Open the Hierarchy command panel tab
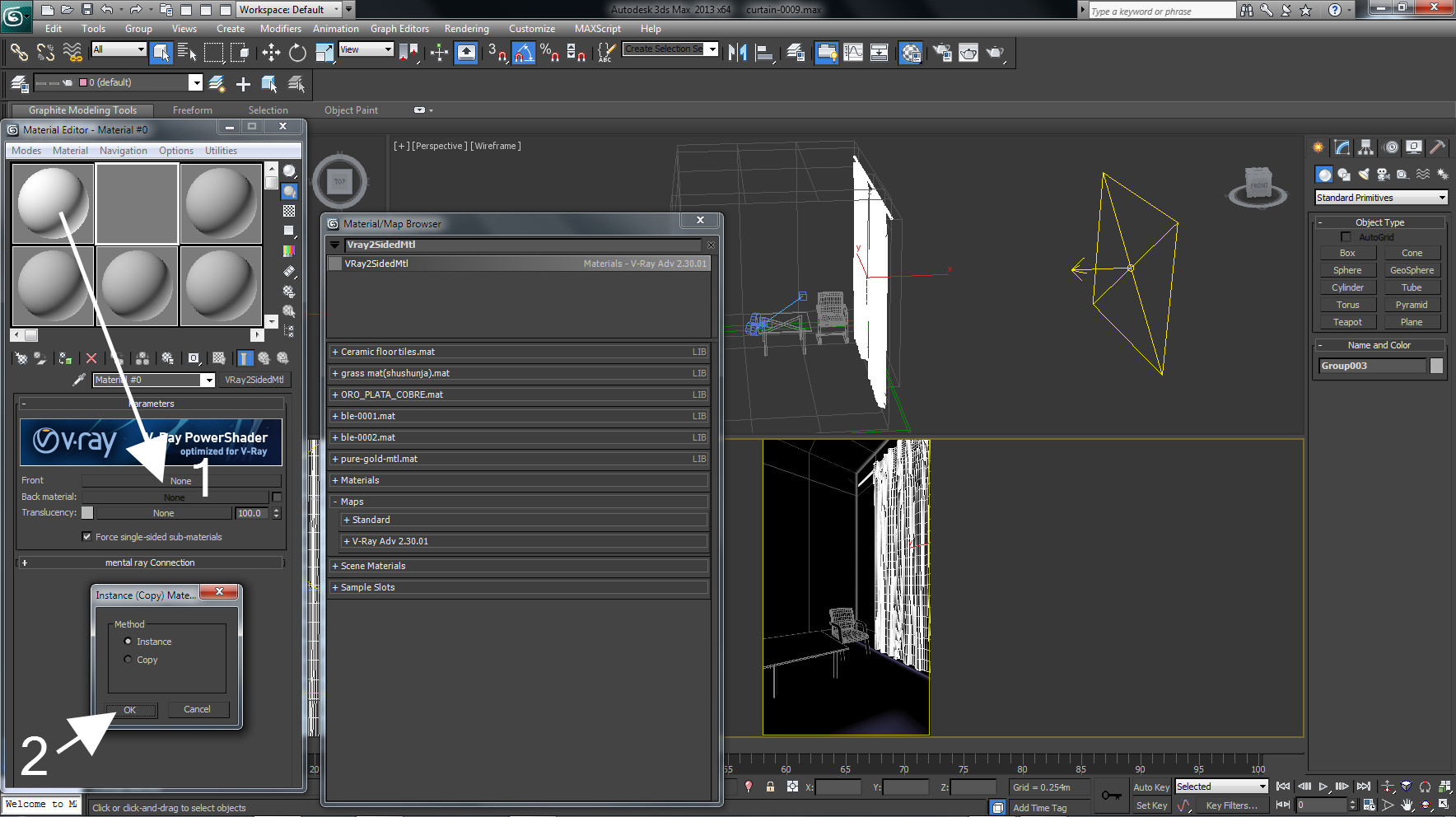 pyautogui.click(x=1366, y=147)
